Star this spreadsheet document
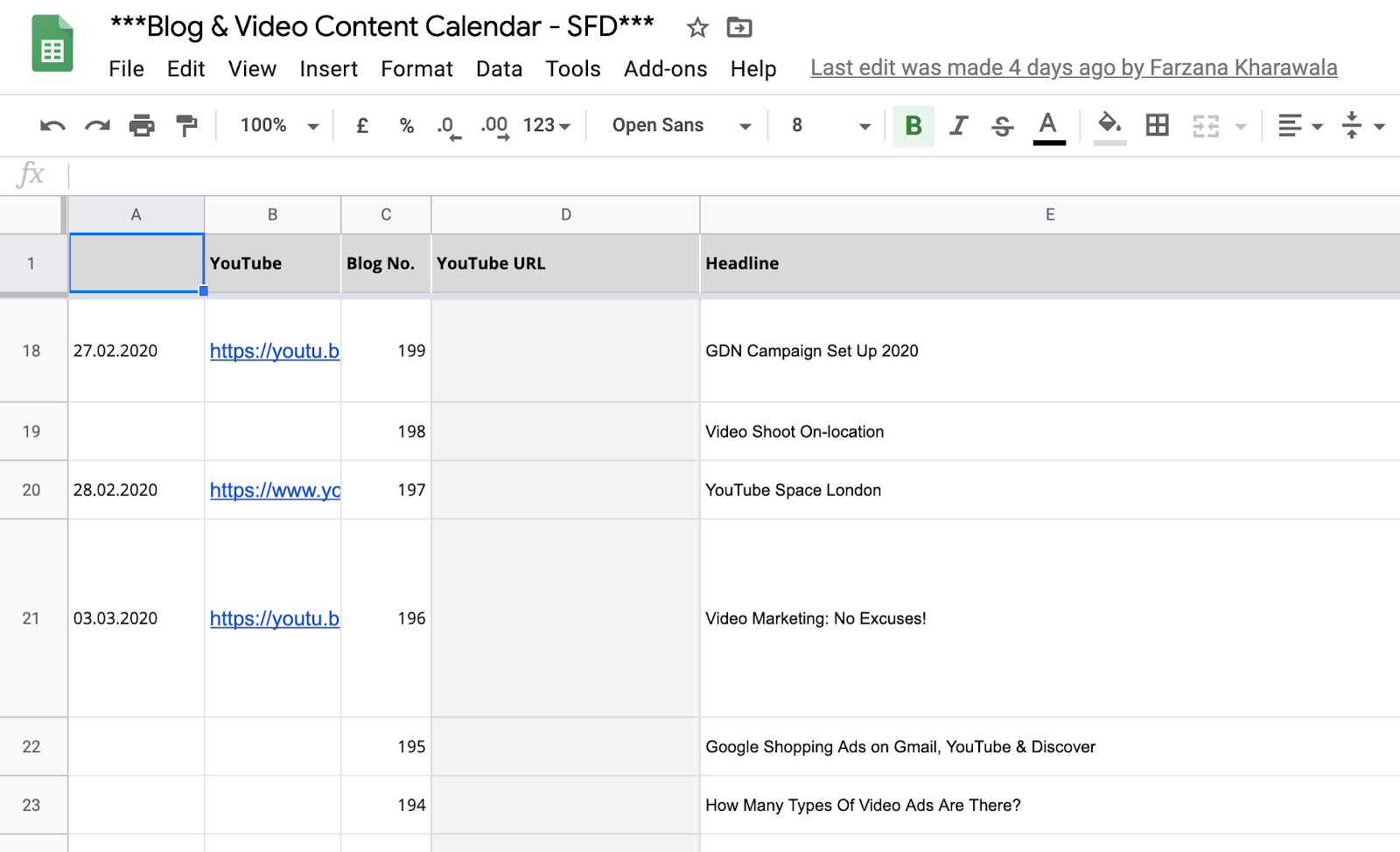Screen dimensions: 1400x852 pyautogui.click(x=697, y=28)
